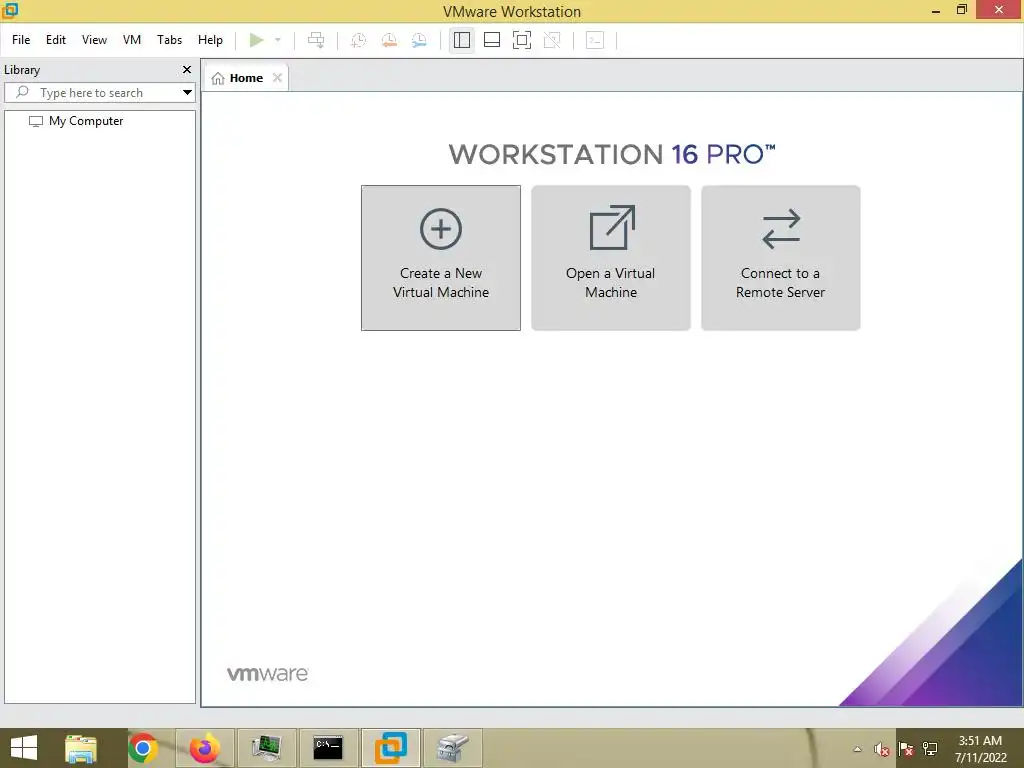Launch Firefox from the taskbar
The width and height of the screenshot is (1024, 768).
tap(204, 748)
